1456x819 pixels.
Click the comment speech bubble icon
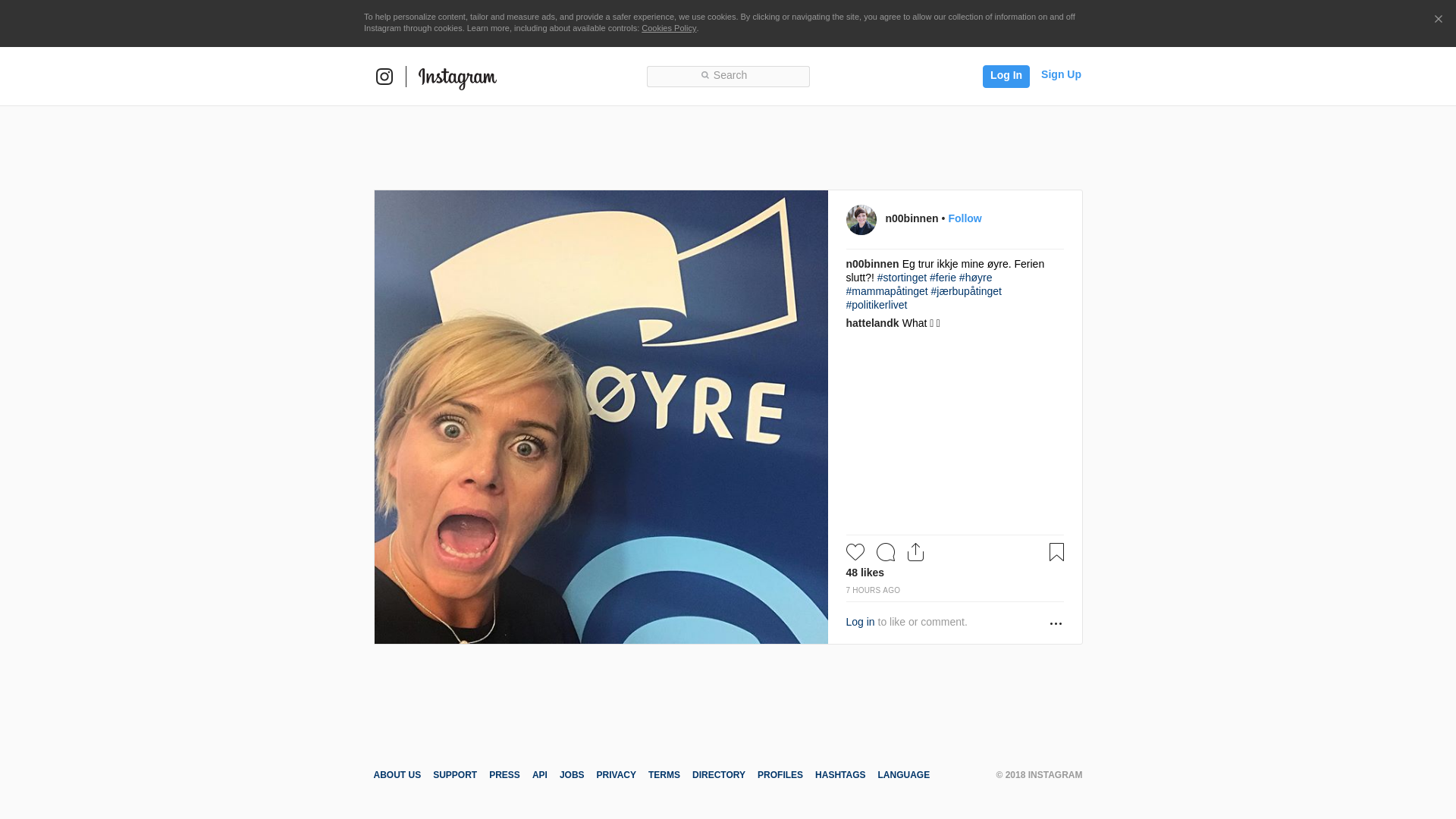tap(886, 552)
